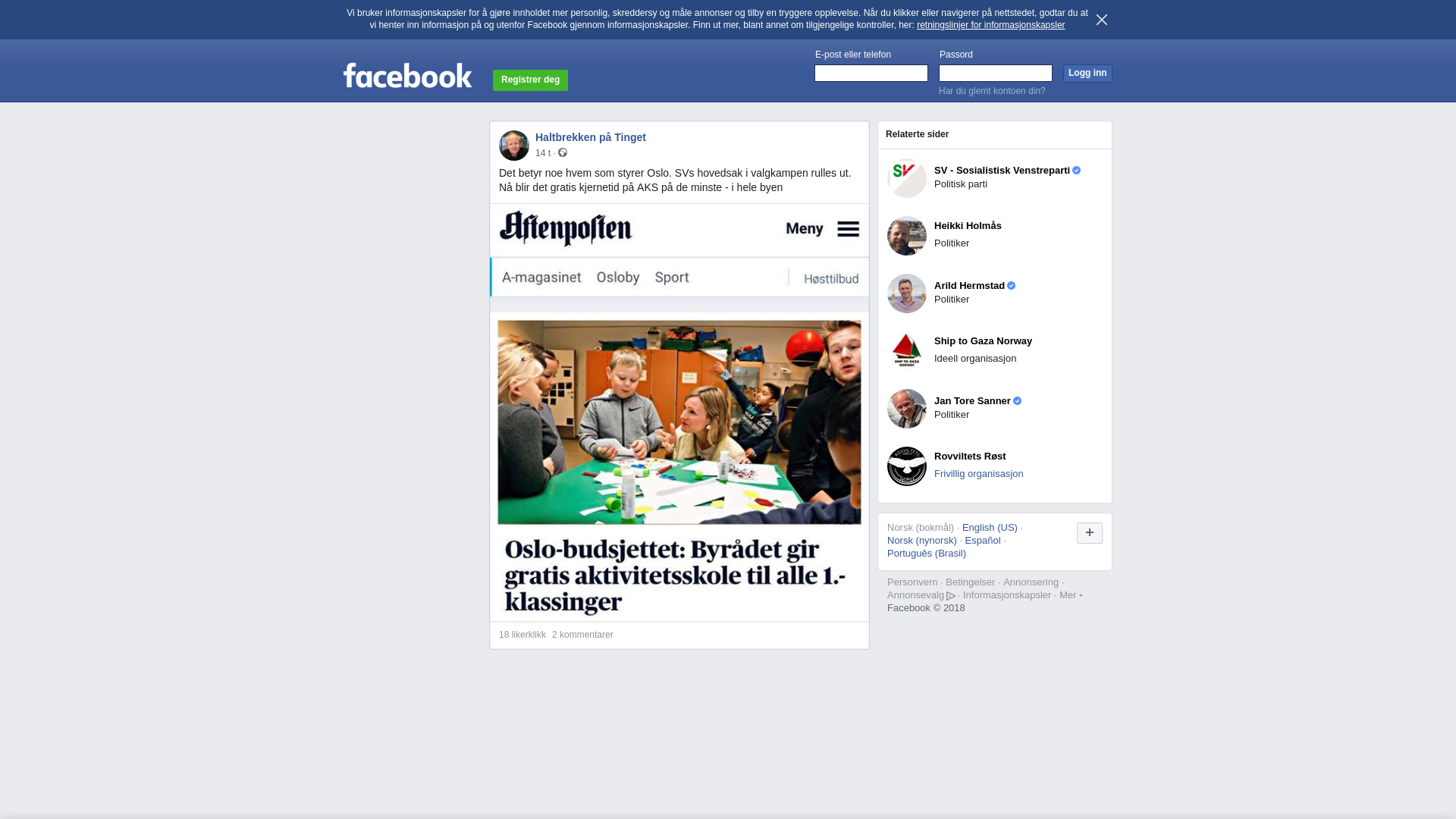Viewport: 1456px width, 819px height.
Task: Switch language to English (US)
Action: point(990,528)
